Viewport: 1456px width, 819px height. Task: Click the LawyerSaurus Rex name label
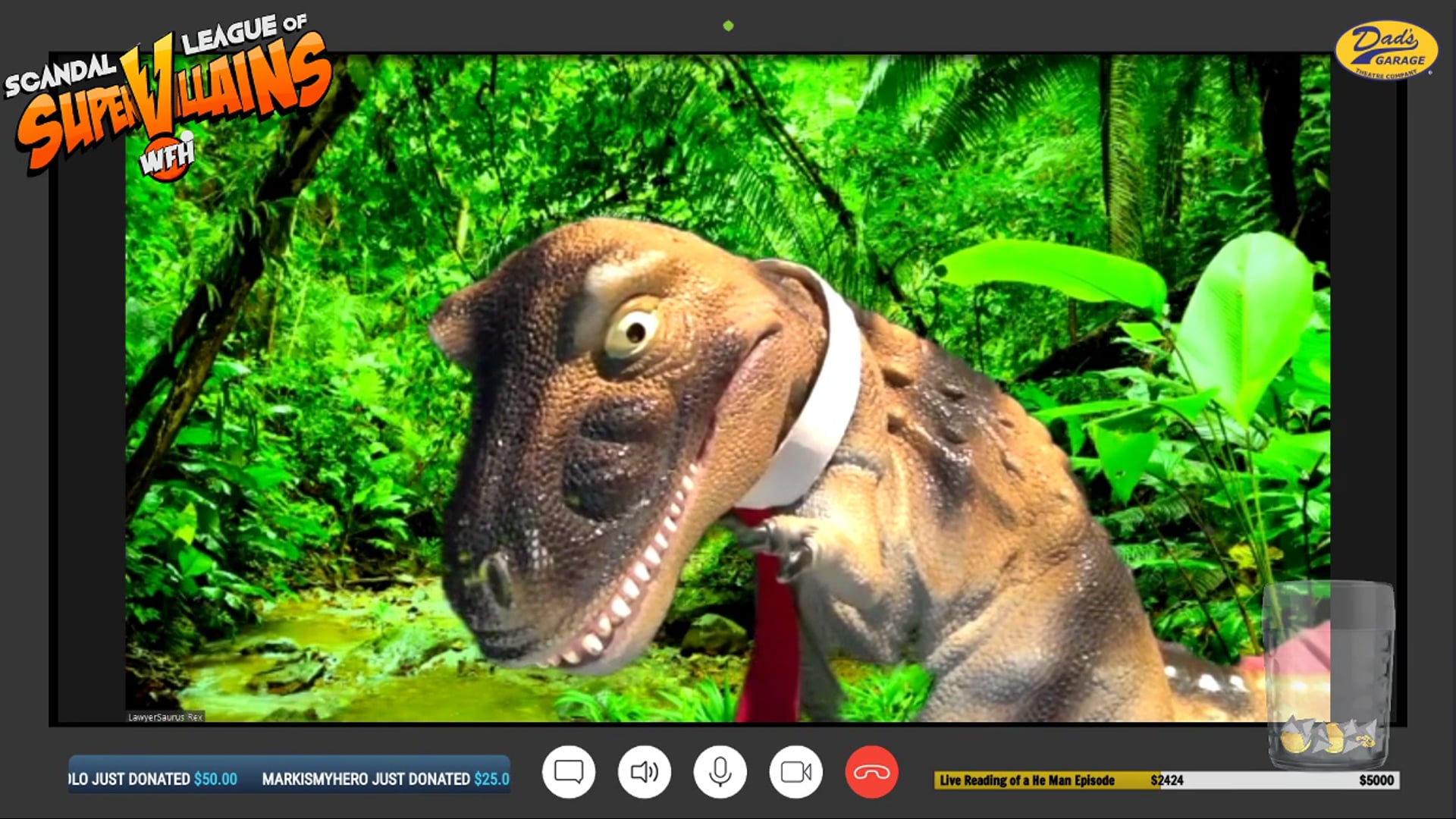165,717
